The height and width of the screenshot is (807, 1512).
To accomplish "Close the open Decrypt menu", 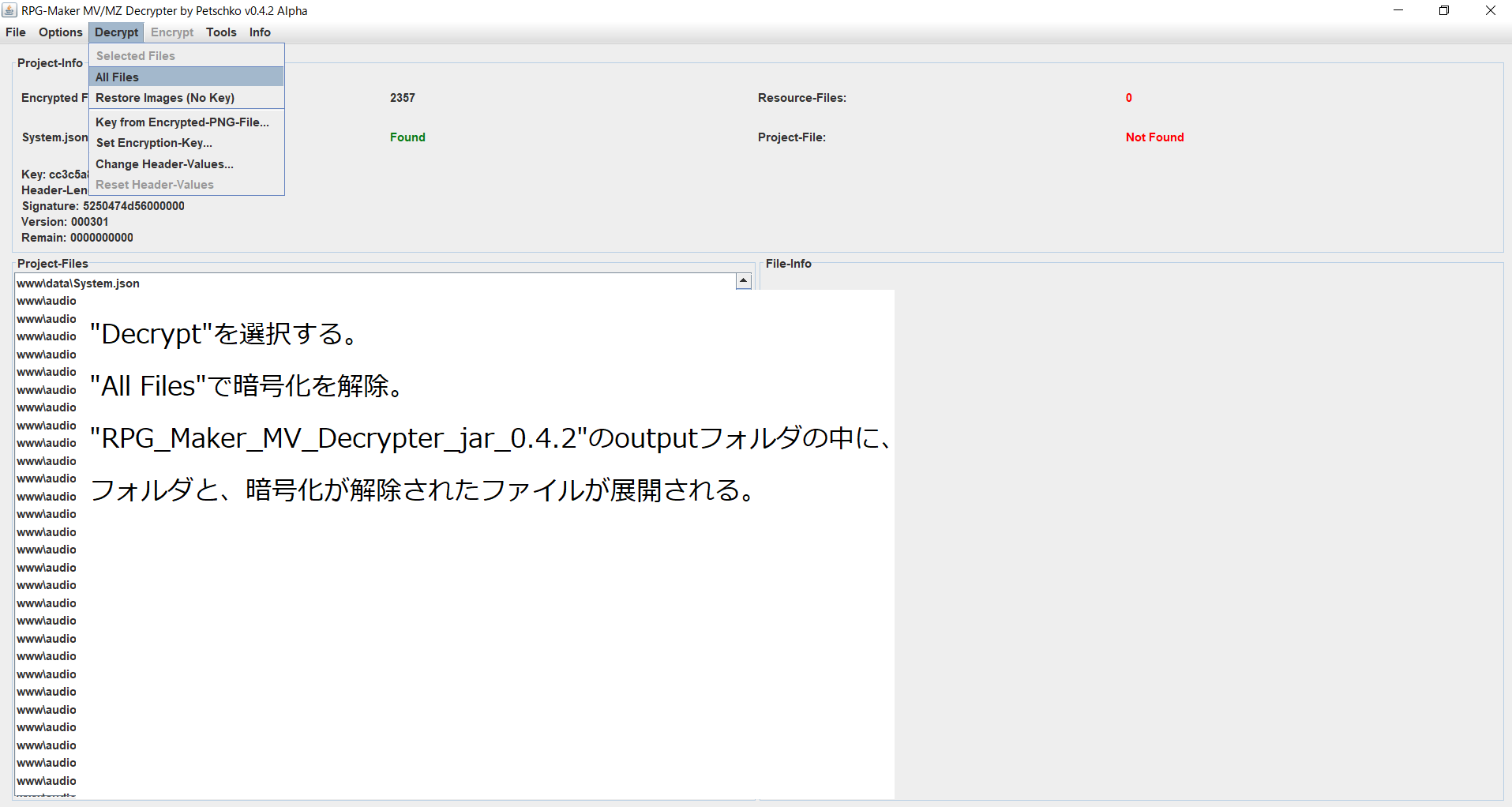I will tap(117, 32).
